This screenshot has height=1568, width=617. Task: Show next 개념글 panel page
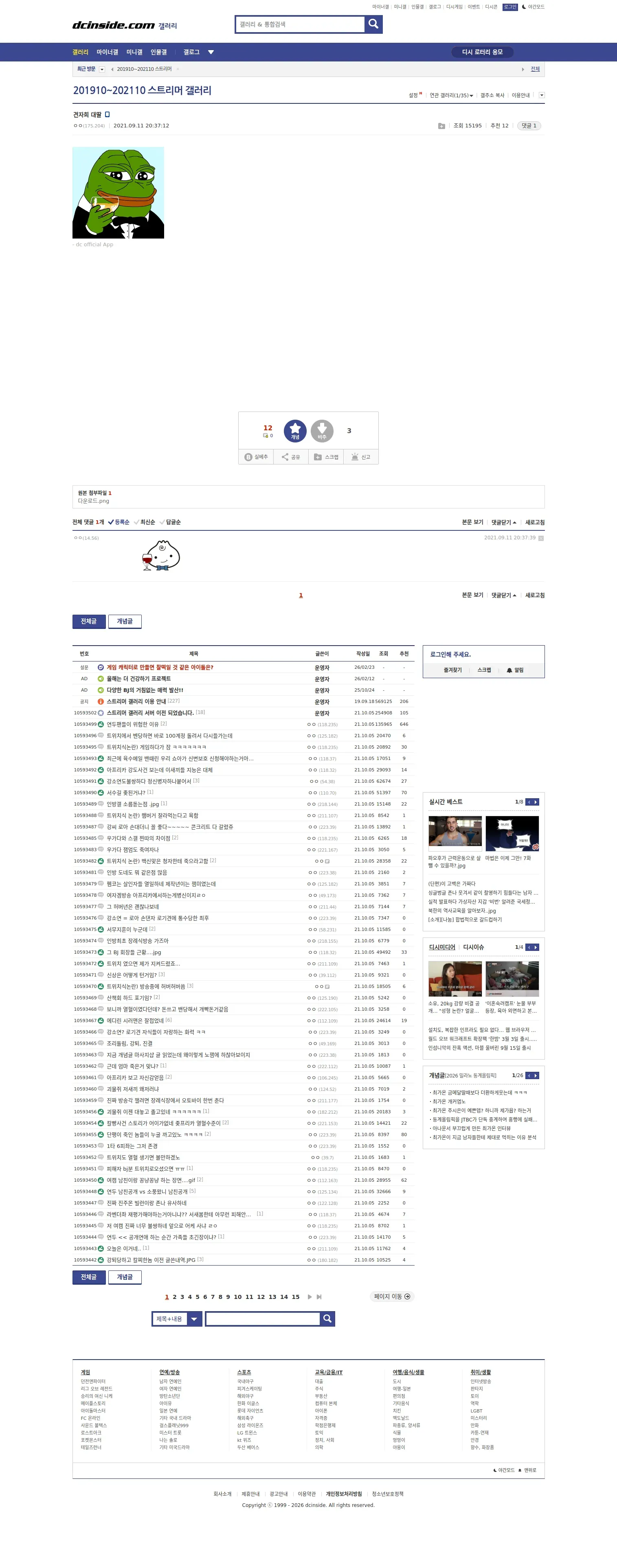536,1075
